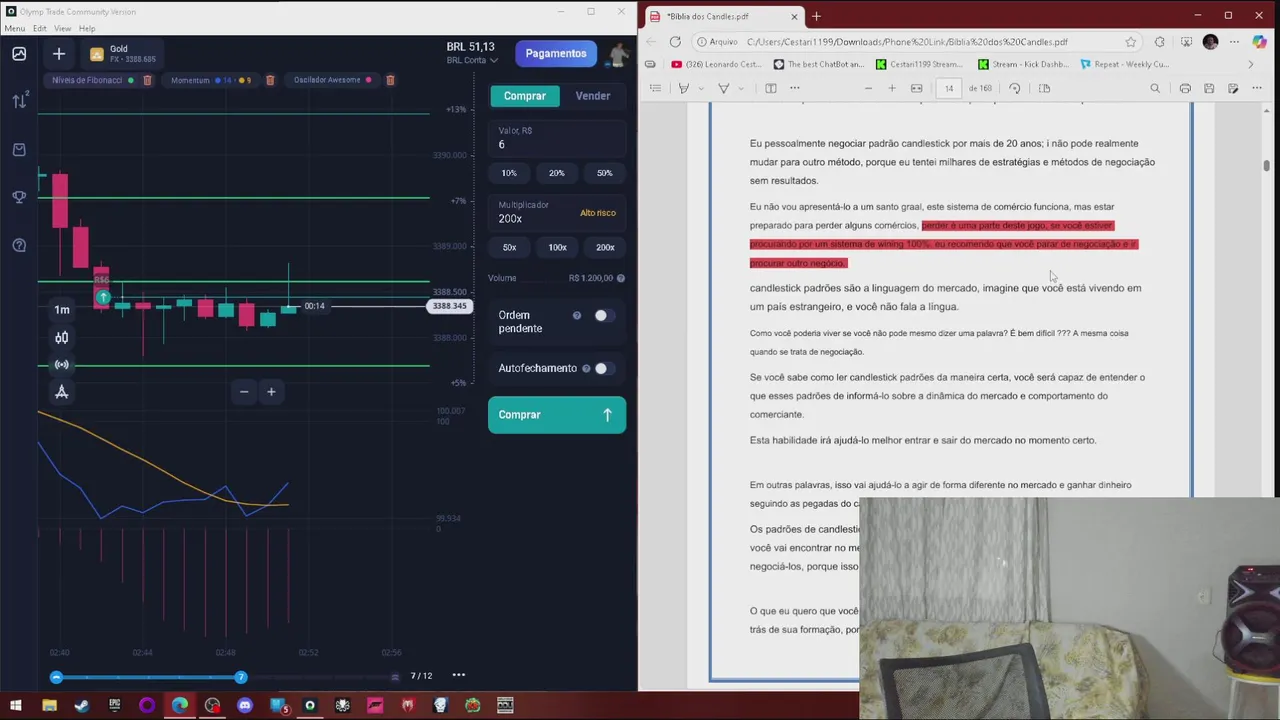Open the PDF table of contents
The image size is (1280, 720).
[655, 88]
